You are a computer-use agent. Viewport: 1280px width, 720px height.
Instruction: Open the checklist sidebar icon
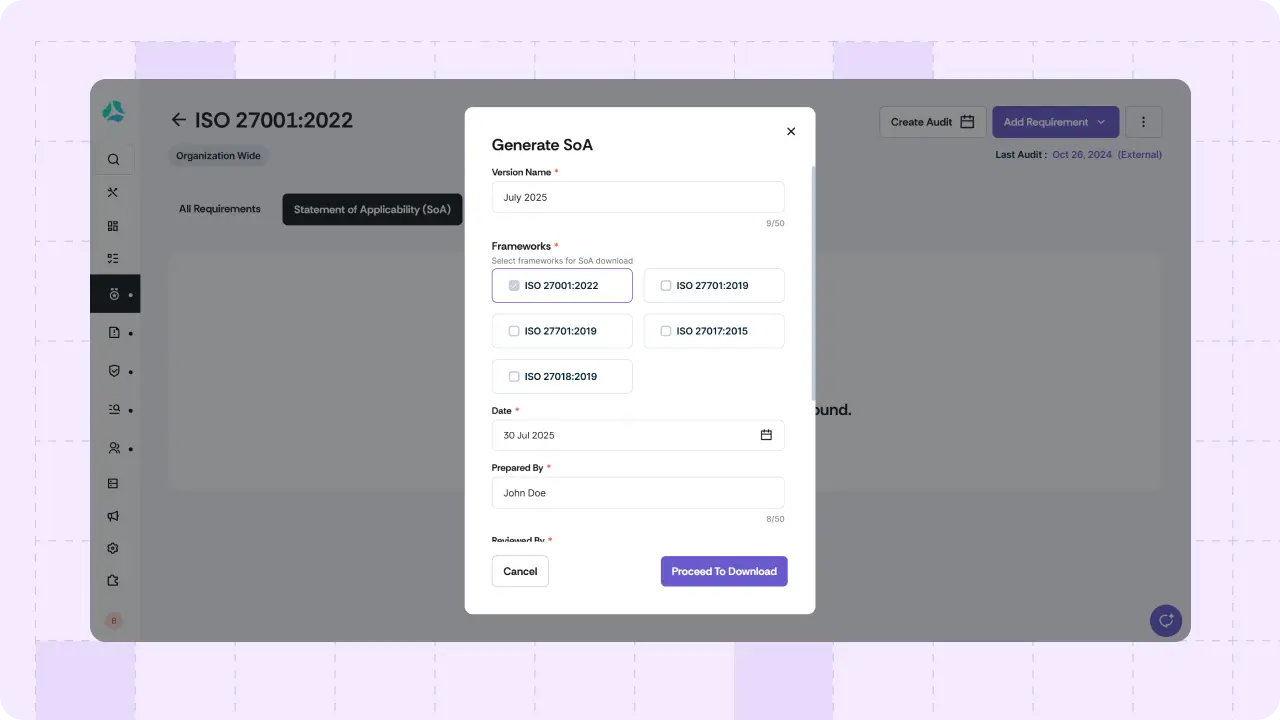tap(113, 258)
